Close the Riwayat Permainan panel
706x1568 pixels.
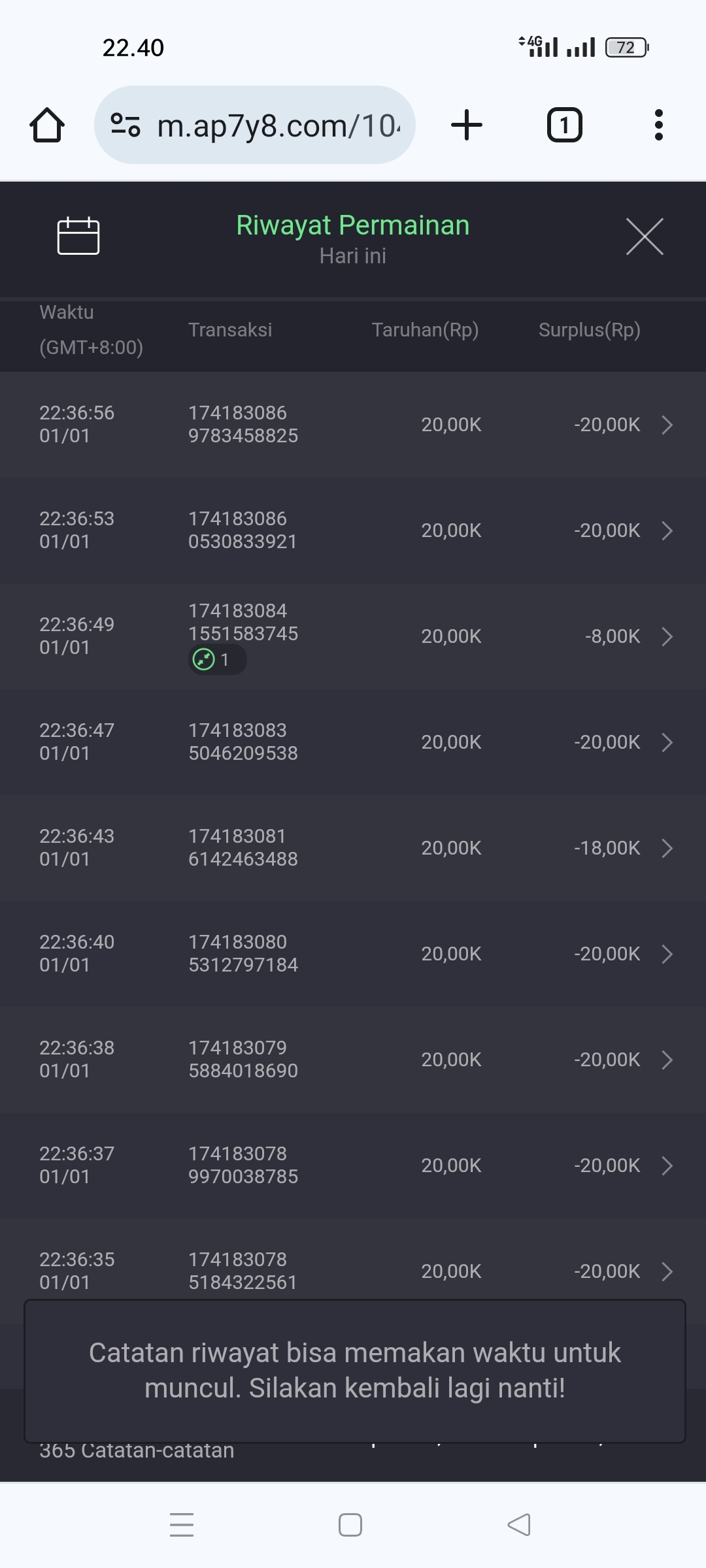coord(645,237)
